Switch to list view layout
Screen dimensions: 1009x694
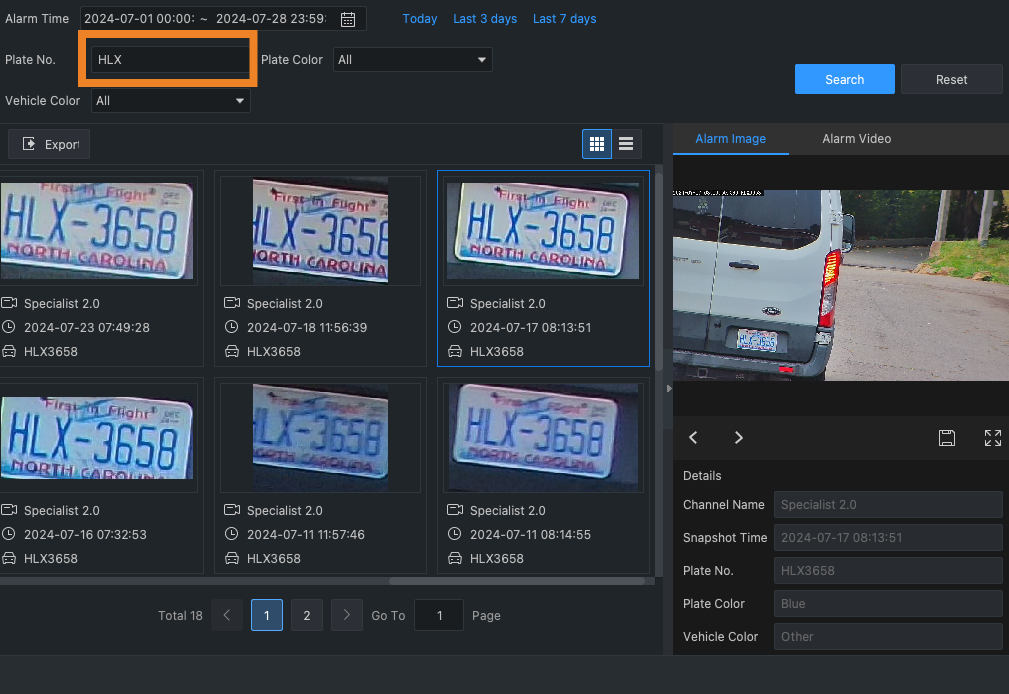point(626,144)
